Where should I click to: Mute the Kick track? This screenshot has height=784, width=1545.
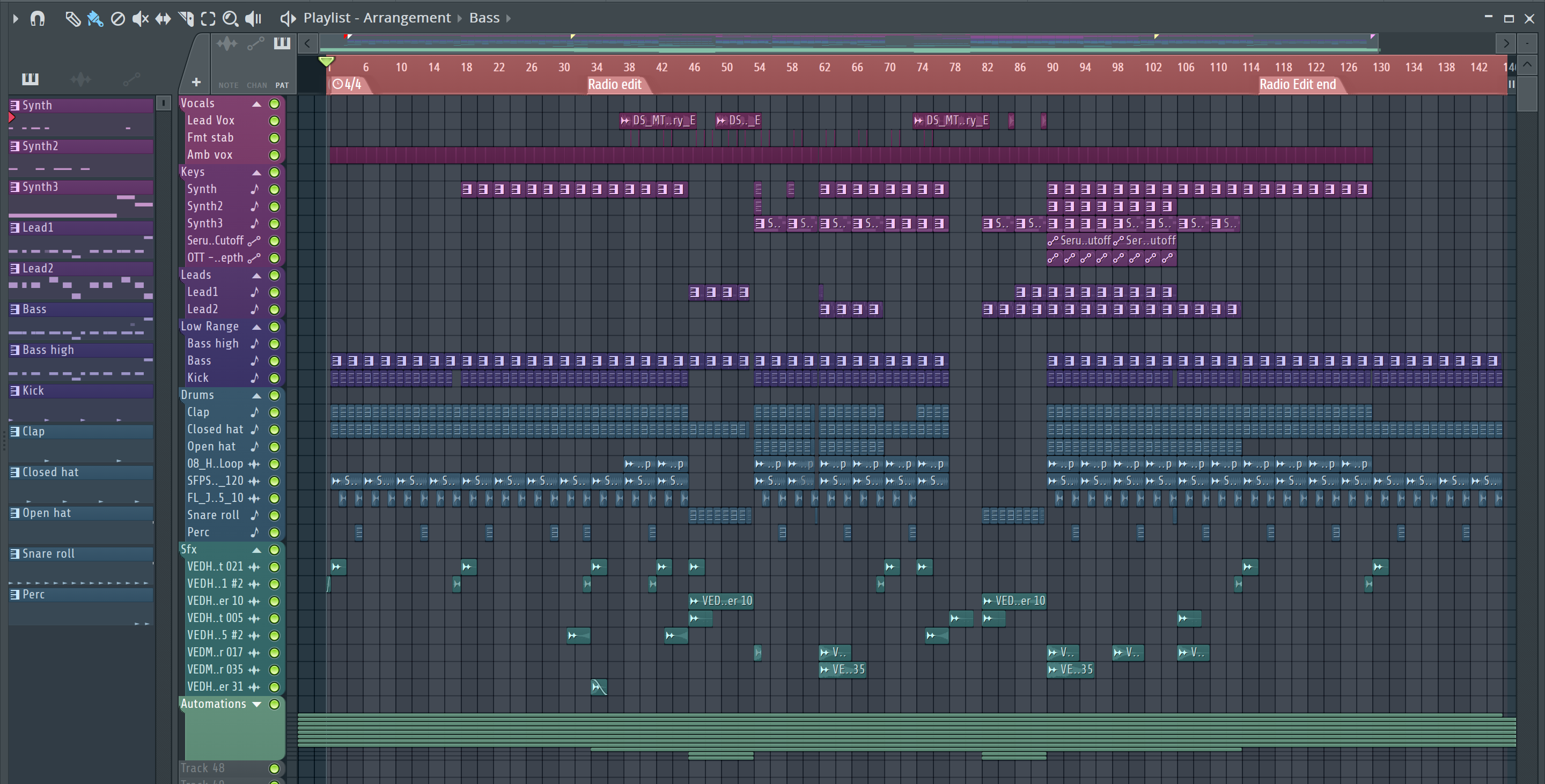click(274, 378)
